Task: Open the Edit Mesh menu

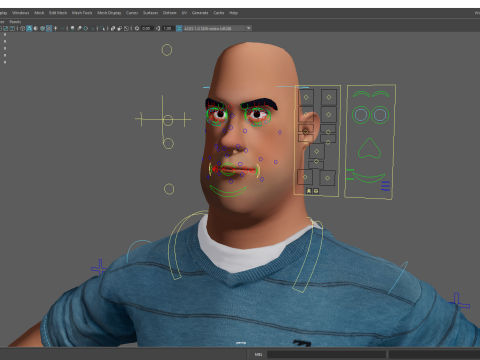Action: (58, 13)
